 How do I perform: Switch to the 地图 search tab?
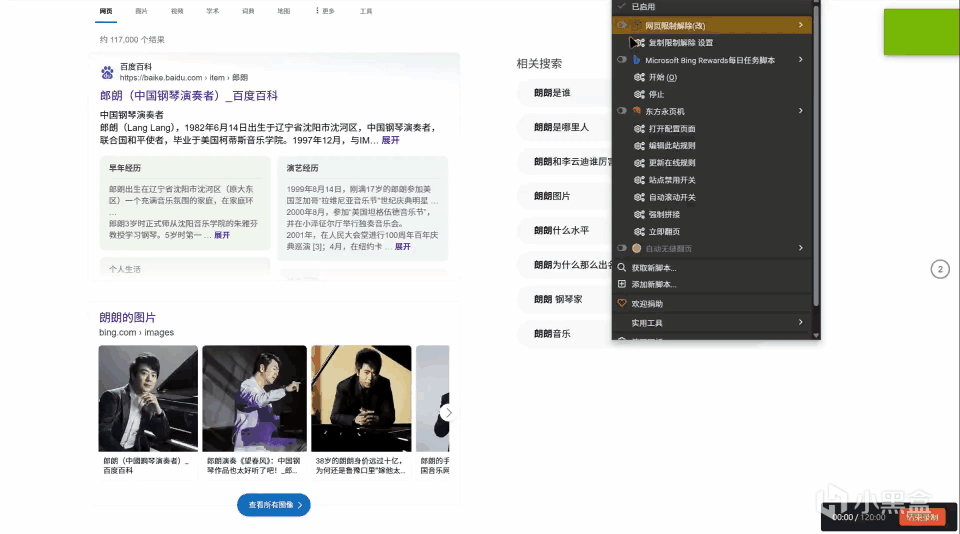click(283, 11)
